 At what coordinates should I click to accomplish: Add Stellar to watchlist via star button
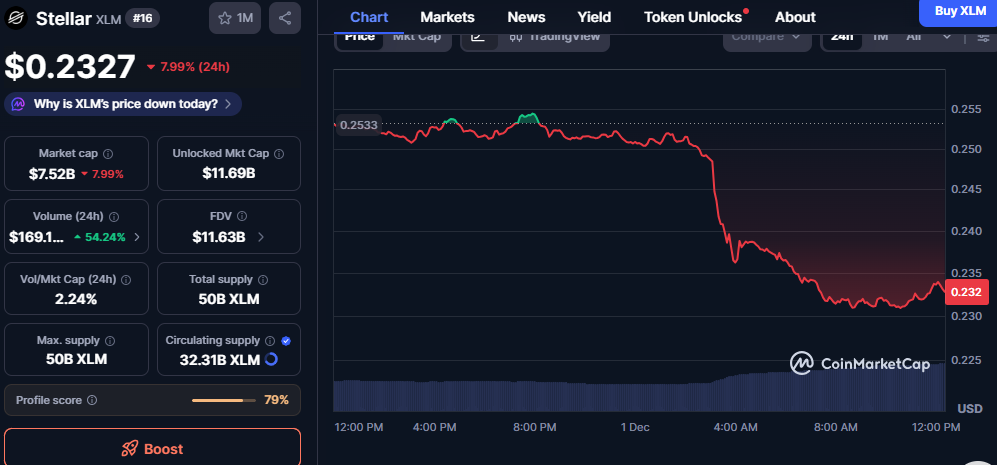235,18
